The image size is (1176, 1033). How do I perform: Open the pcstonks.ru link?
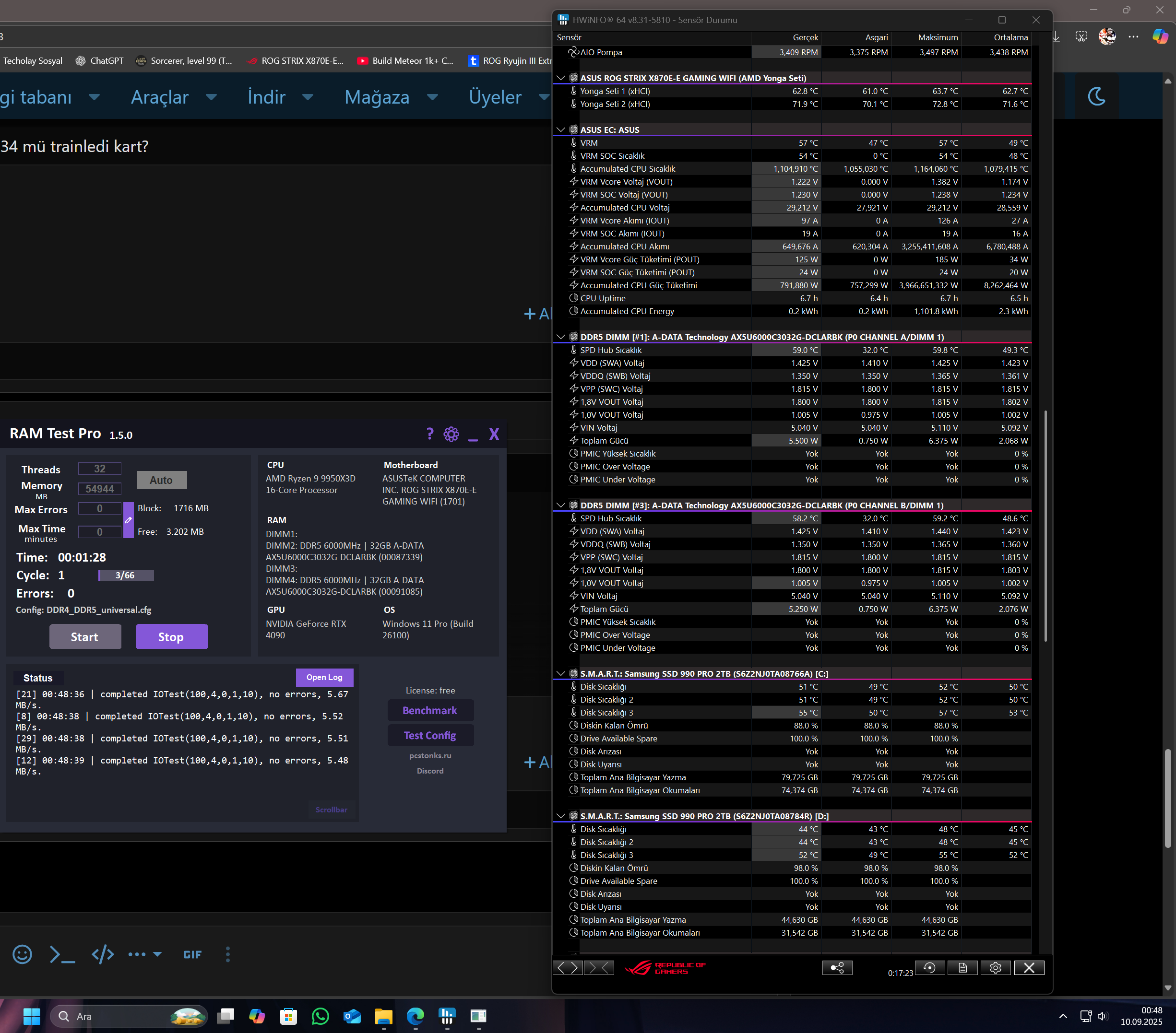430,755
